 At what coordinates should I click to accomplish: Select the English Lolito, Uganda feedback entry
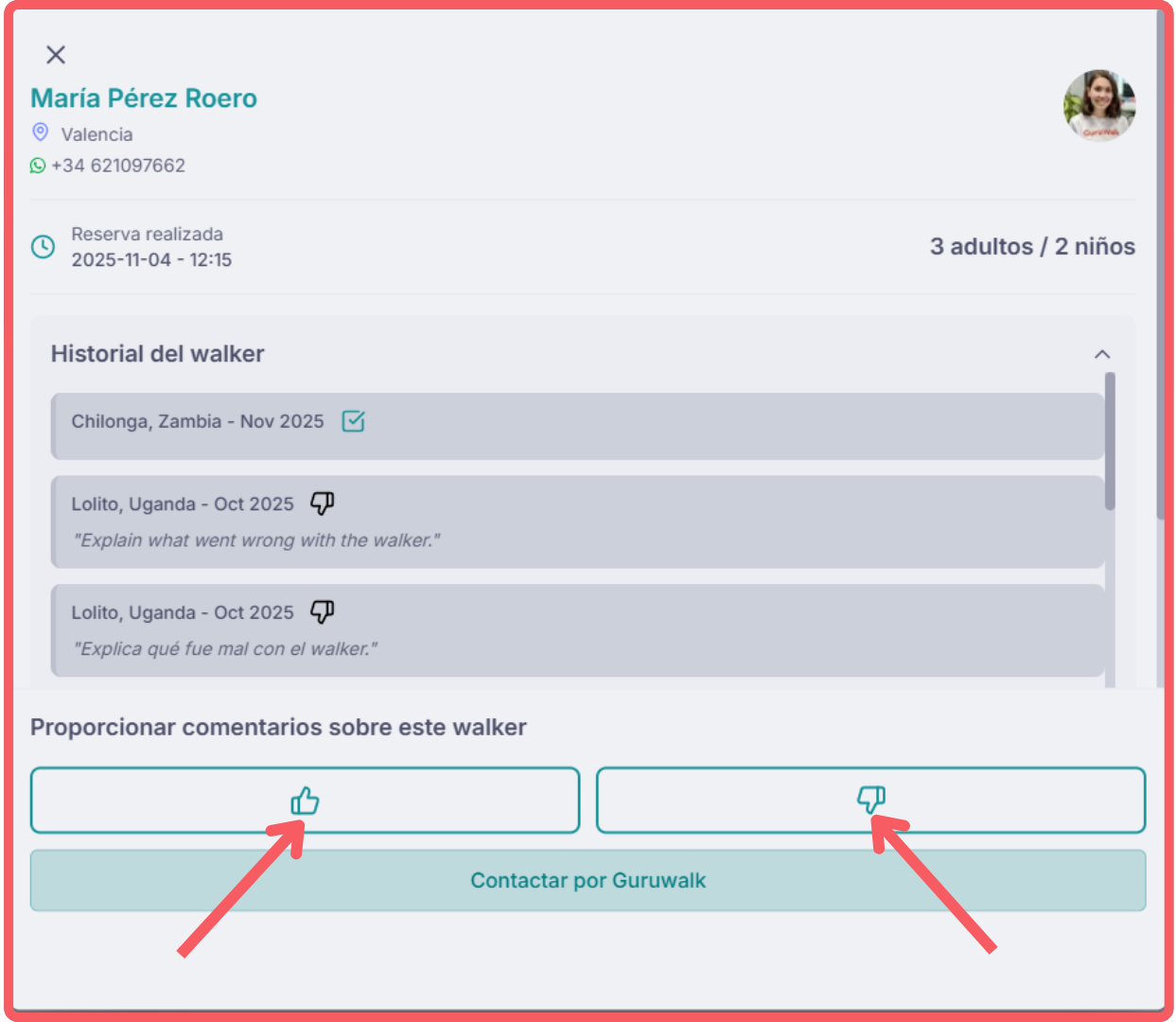tap(577, 522)
